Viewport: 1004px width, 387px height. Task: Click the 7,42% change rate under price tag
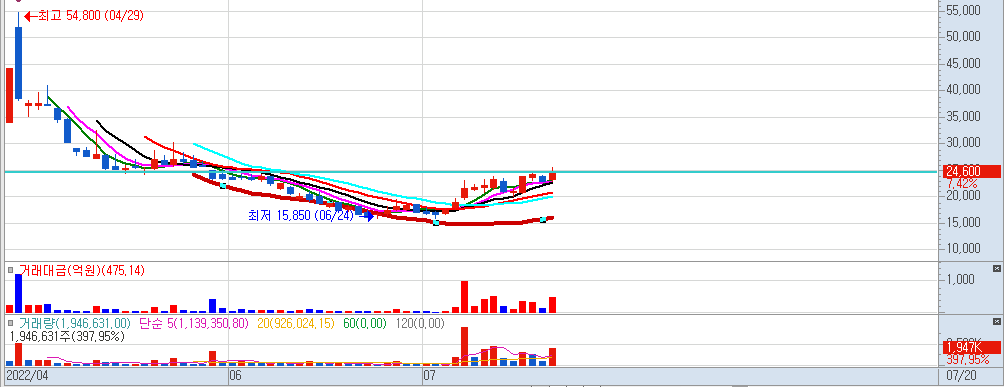(x=962, y=183)
